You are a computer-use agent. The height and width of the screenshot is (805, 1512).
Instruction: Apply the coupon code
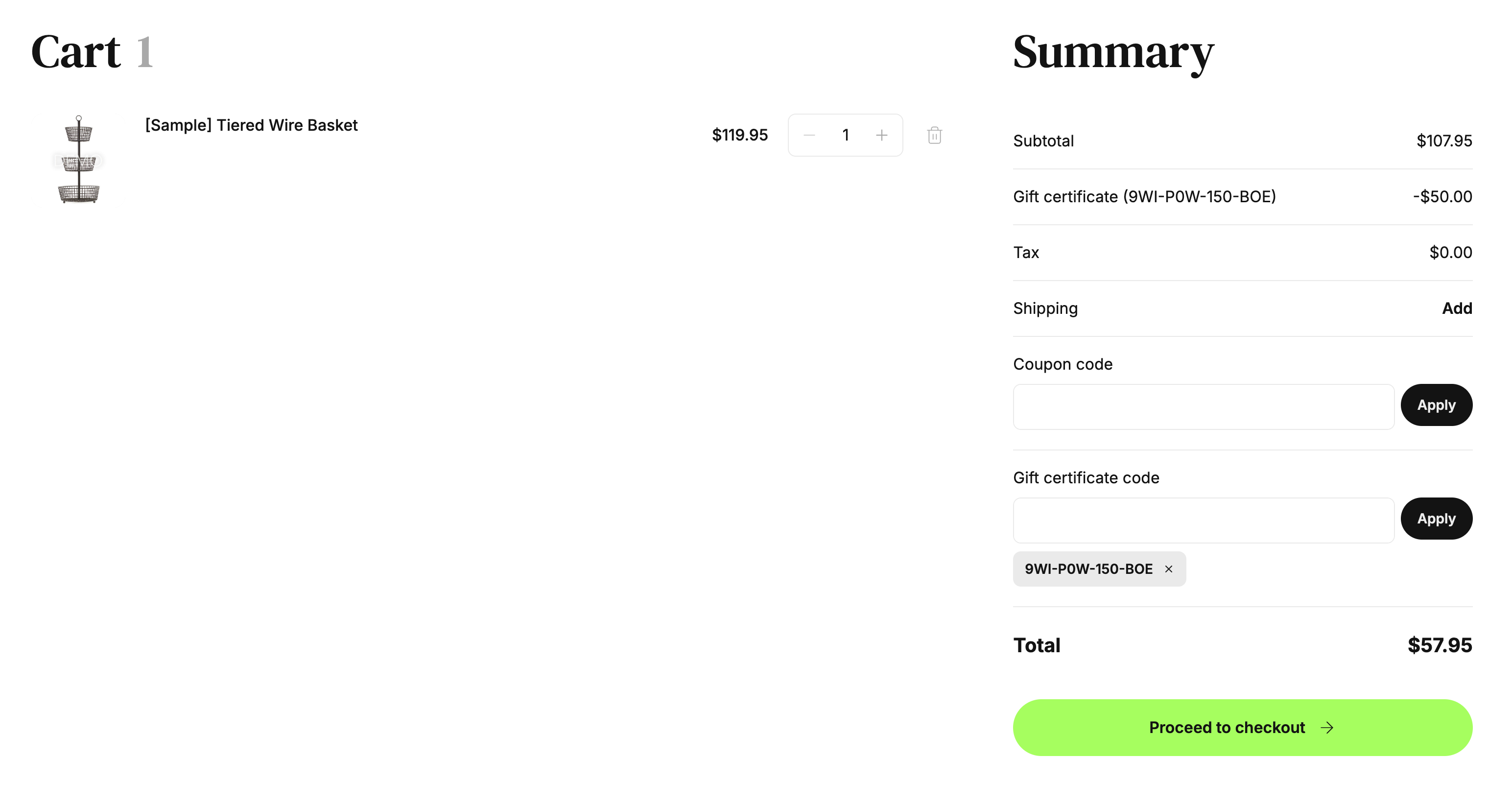click(1436, 405)
